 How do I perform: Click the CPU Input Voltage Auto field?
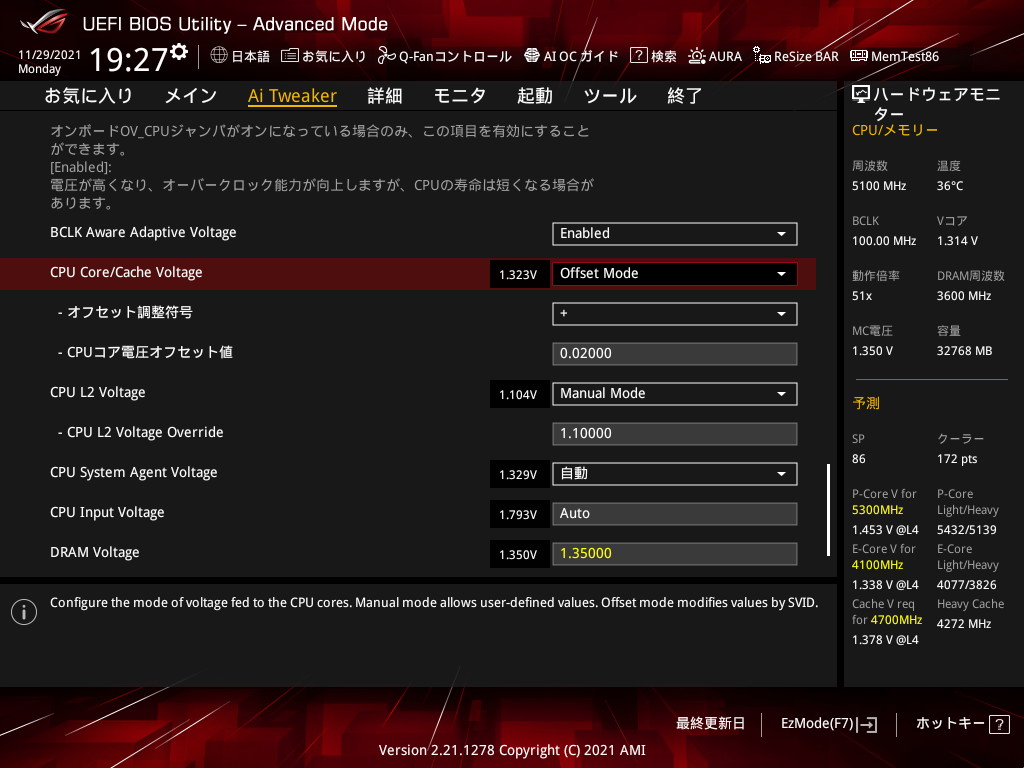tap(675, 513)
